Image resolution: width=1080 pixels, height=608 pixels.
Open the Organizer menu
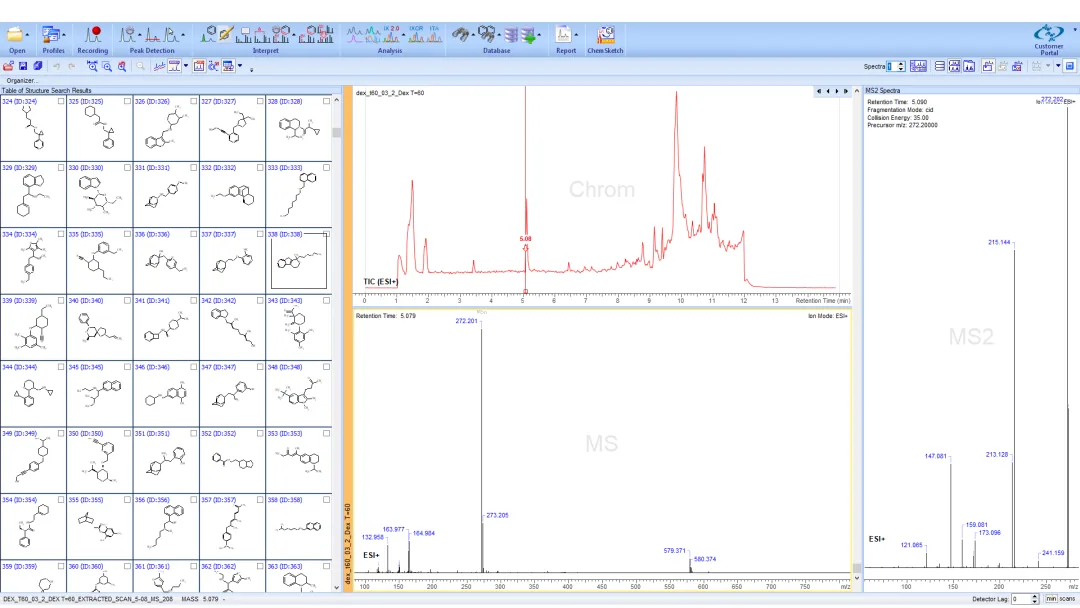[22, 81]
